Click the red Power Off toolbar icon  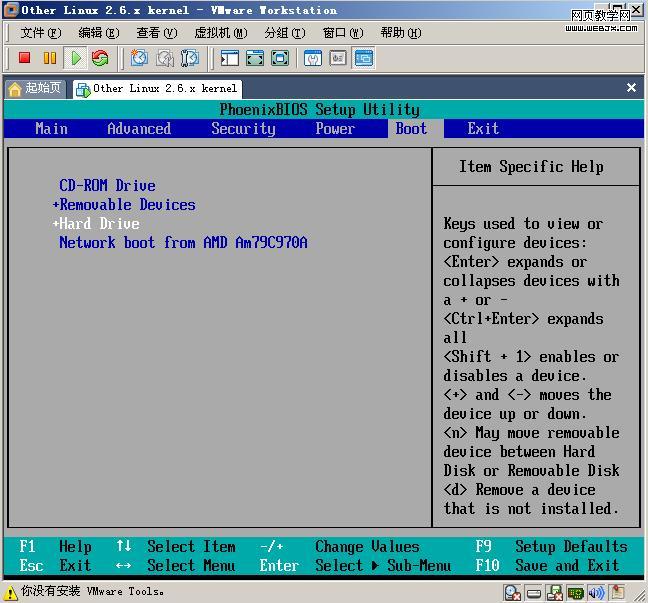point(25,58)
